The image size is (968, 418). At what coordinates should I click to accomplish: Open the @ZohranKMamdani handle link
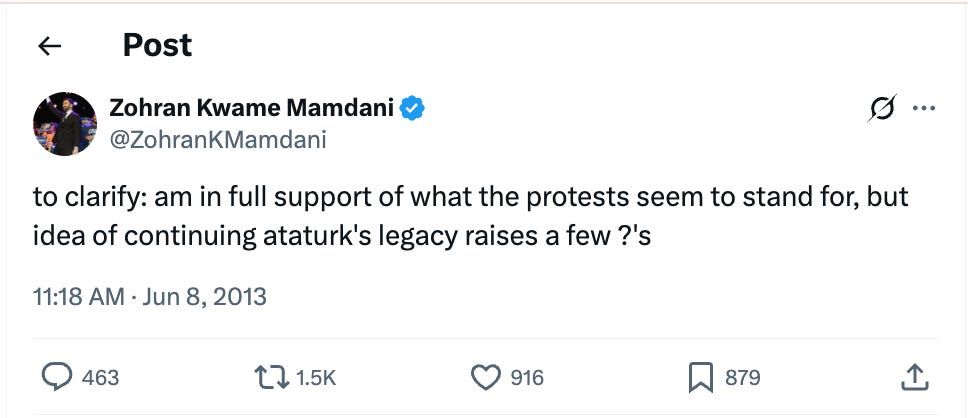(216, 140)
